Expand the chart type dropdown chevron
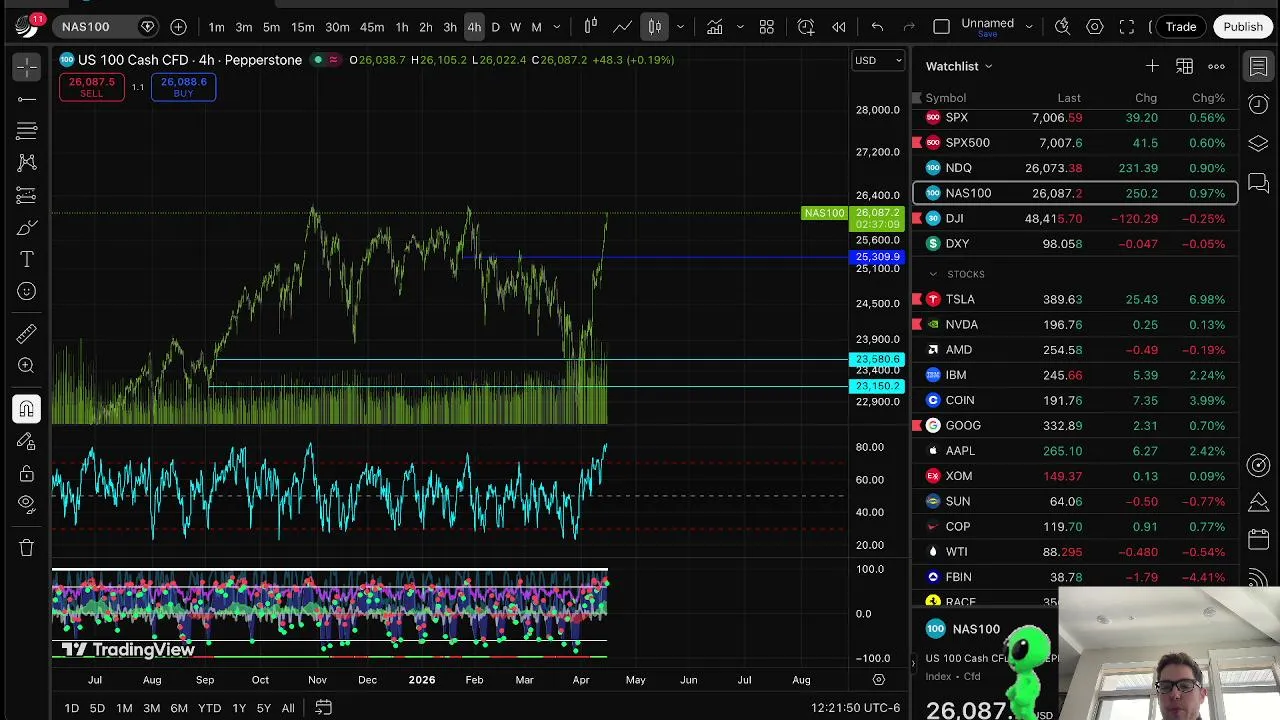1280x720 pixels. [x=680, y=27]
